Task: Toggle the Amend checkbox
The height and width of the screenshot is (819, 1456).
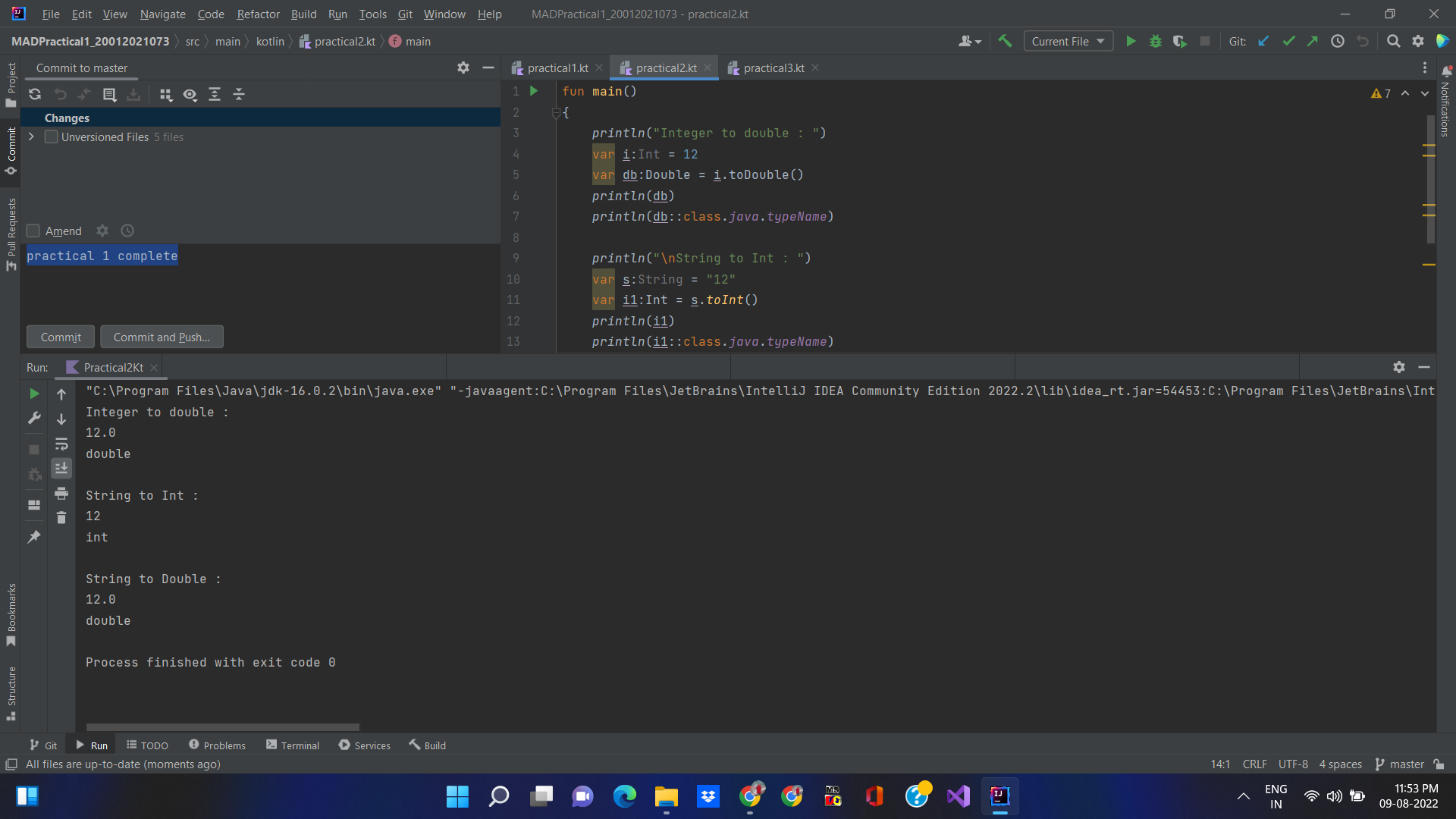Action: coord(33,231)
